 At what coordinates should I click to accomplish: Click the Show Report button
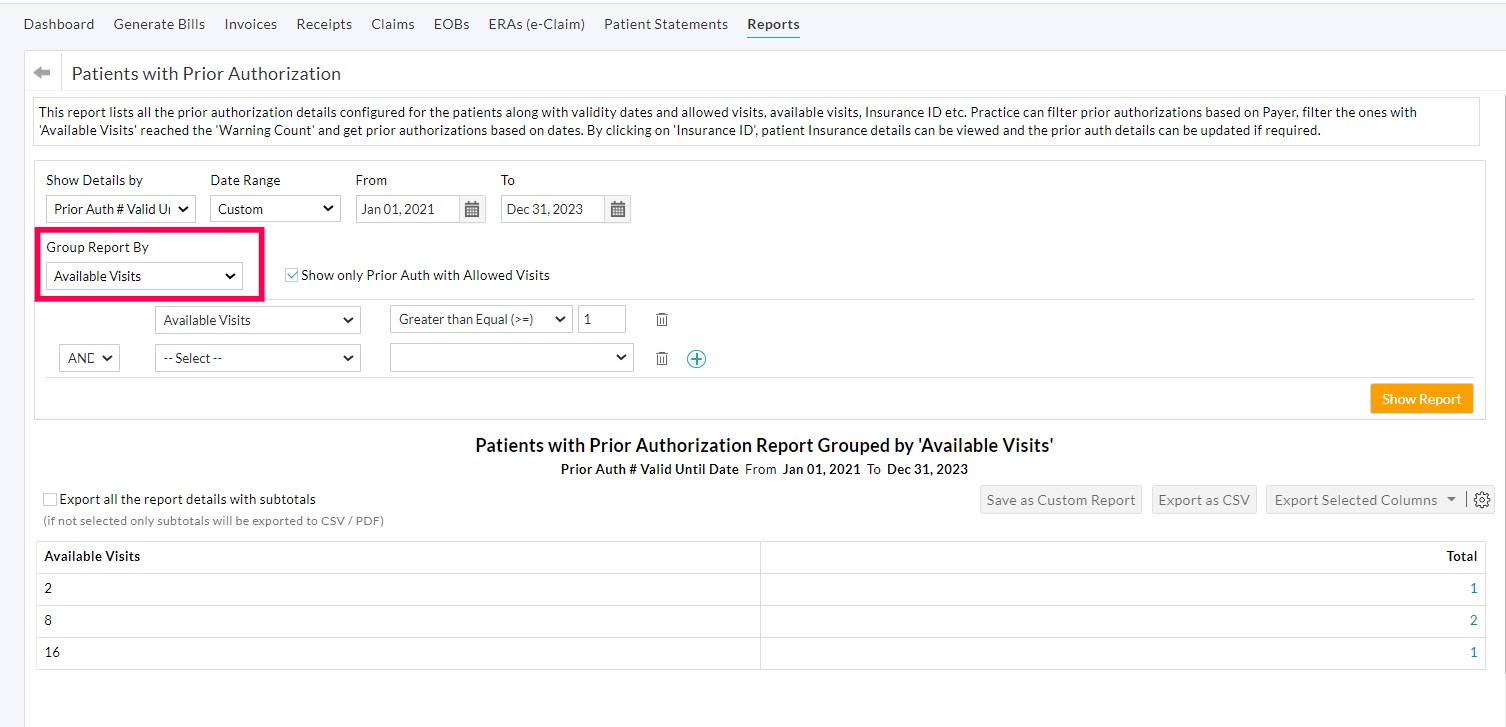point(1421,398)
